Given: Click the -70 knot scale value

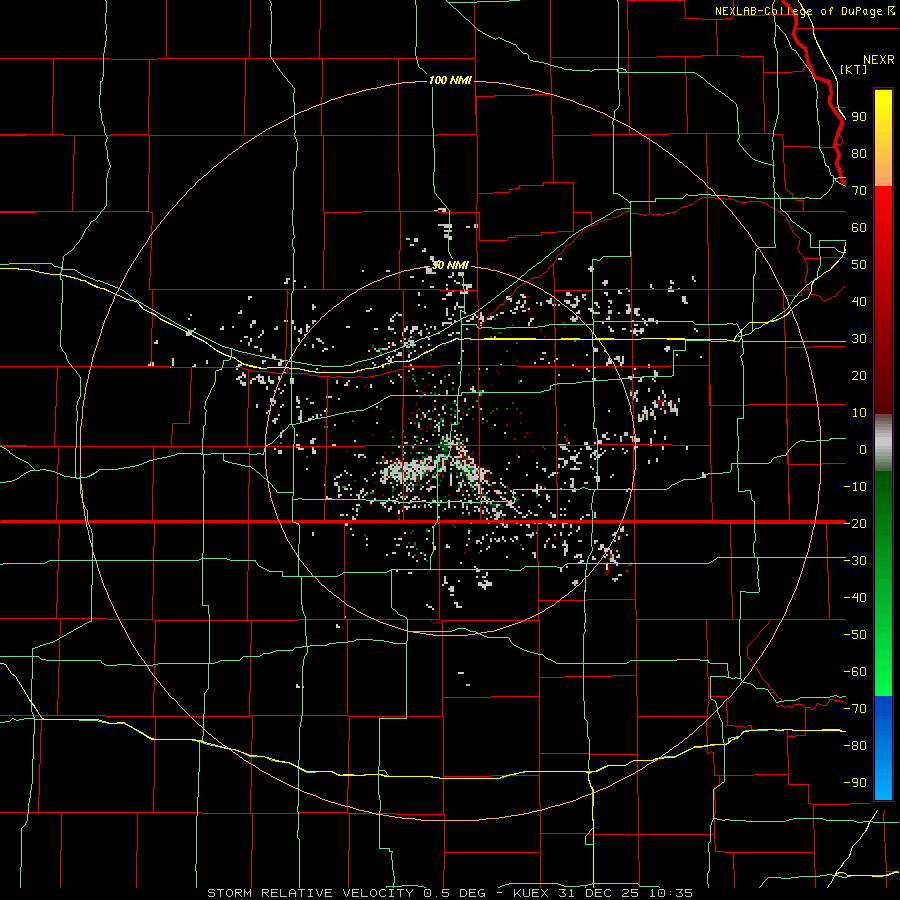Looking at the screenshot, I should click(855, 709).
